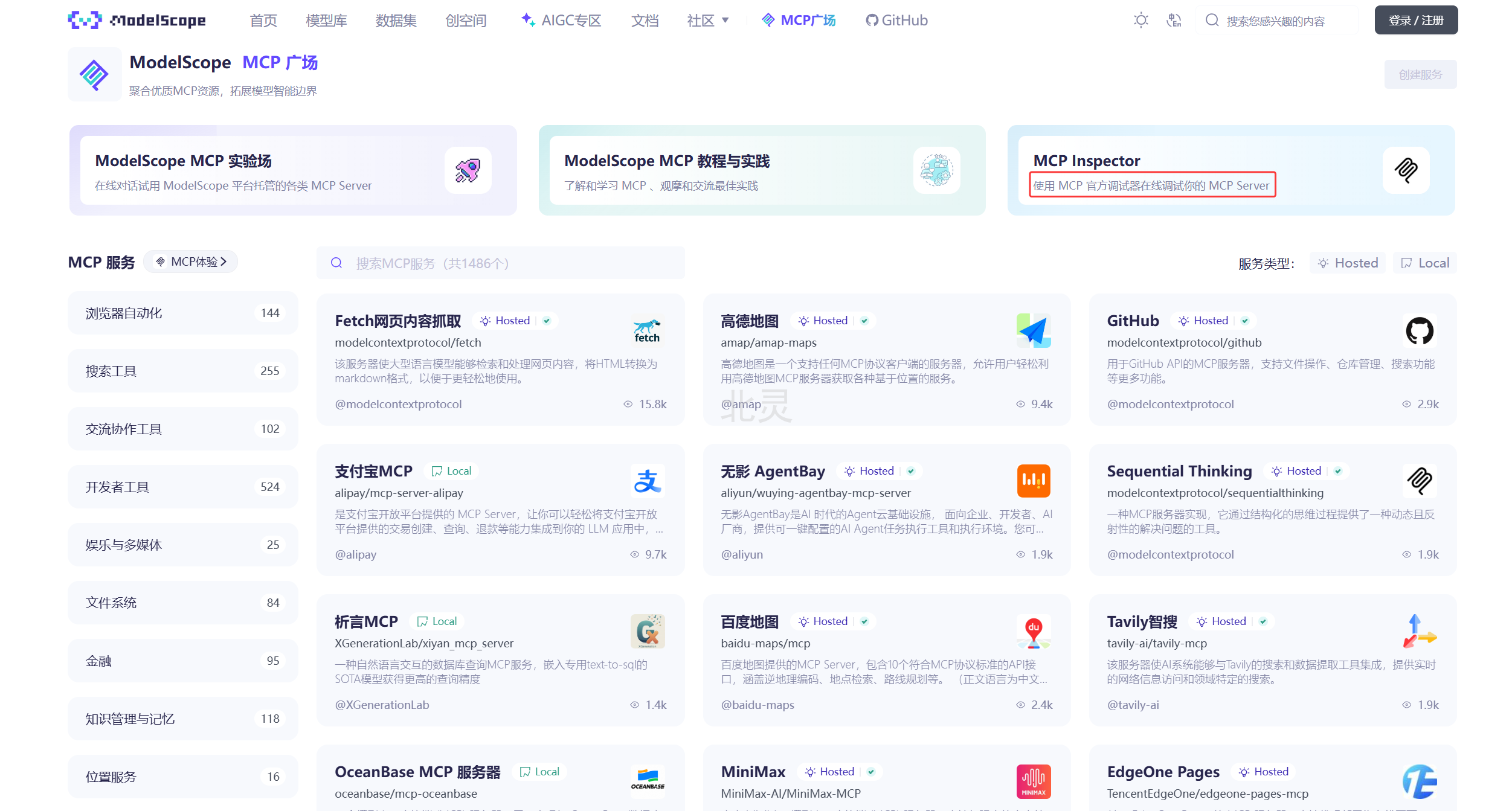Screen dimensions: 1512x811
Task: Toggle the light/dark theme sun icon
Action: click(1140, 21)
